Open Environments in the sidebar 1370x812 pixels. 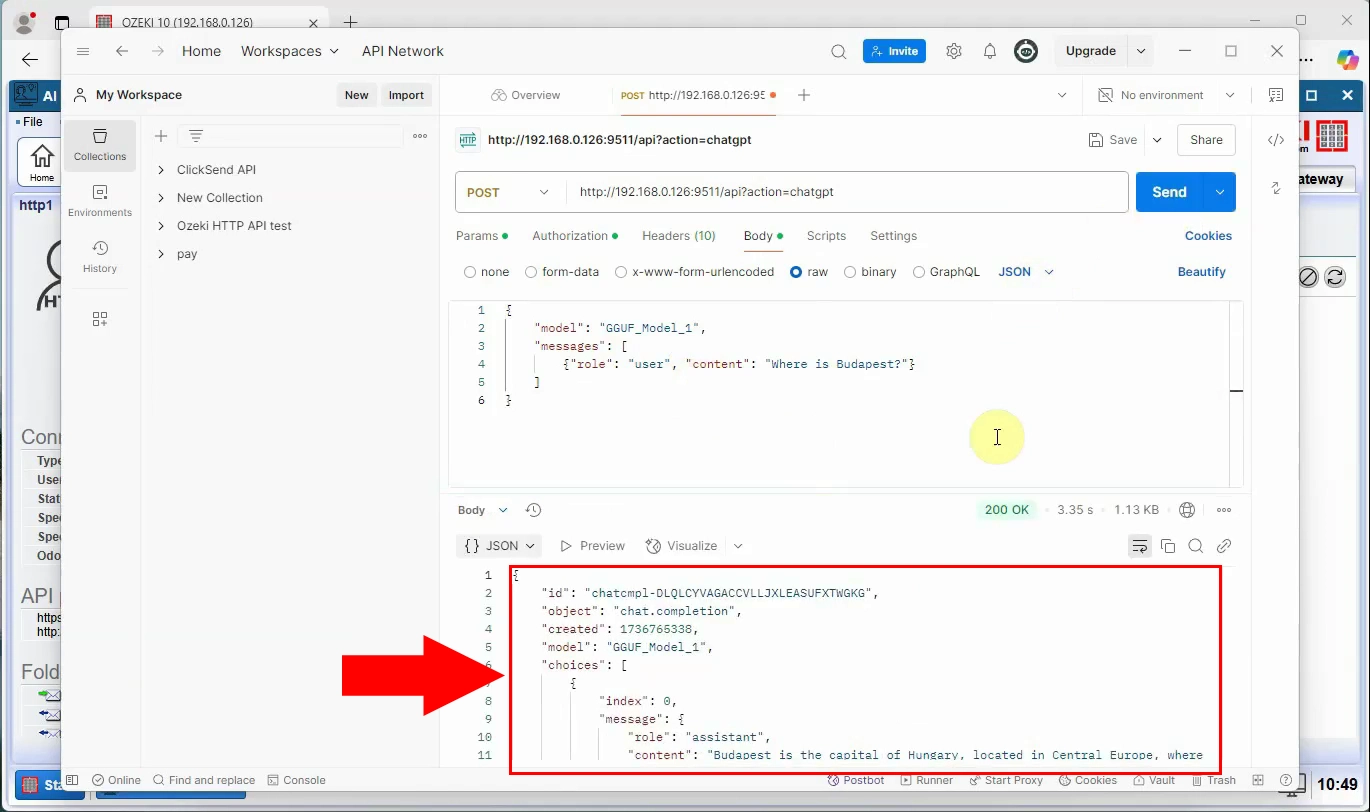100,201
